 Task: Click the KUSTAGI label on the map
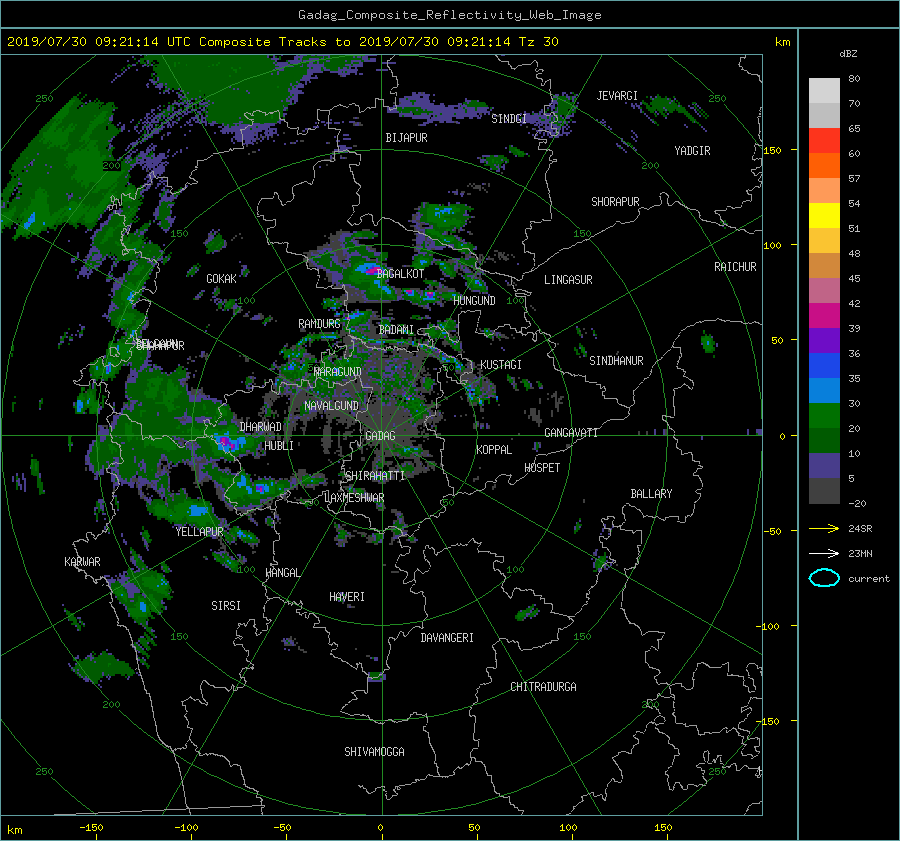[x=501, y=365]
